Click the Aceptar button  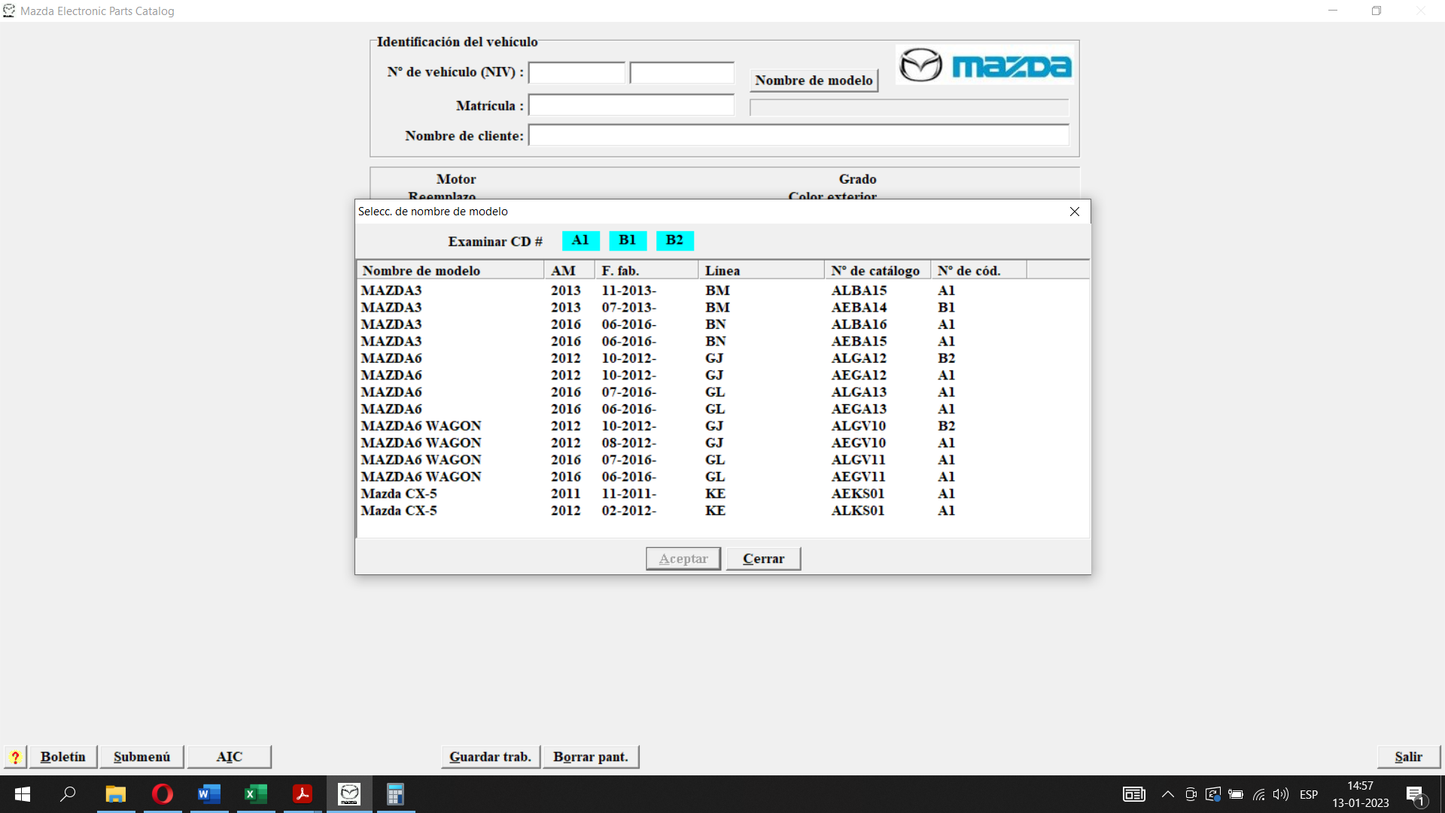tap(683, 559)
